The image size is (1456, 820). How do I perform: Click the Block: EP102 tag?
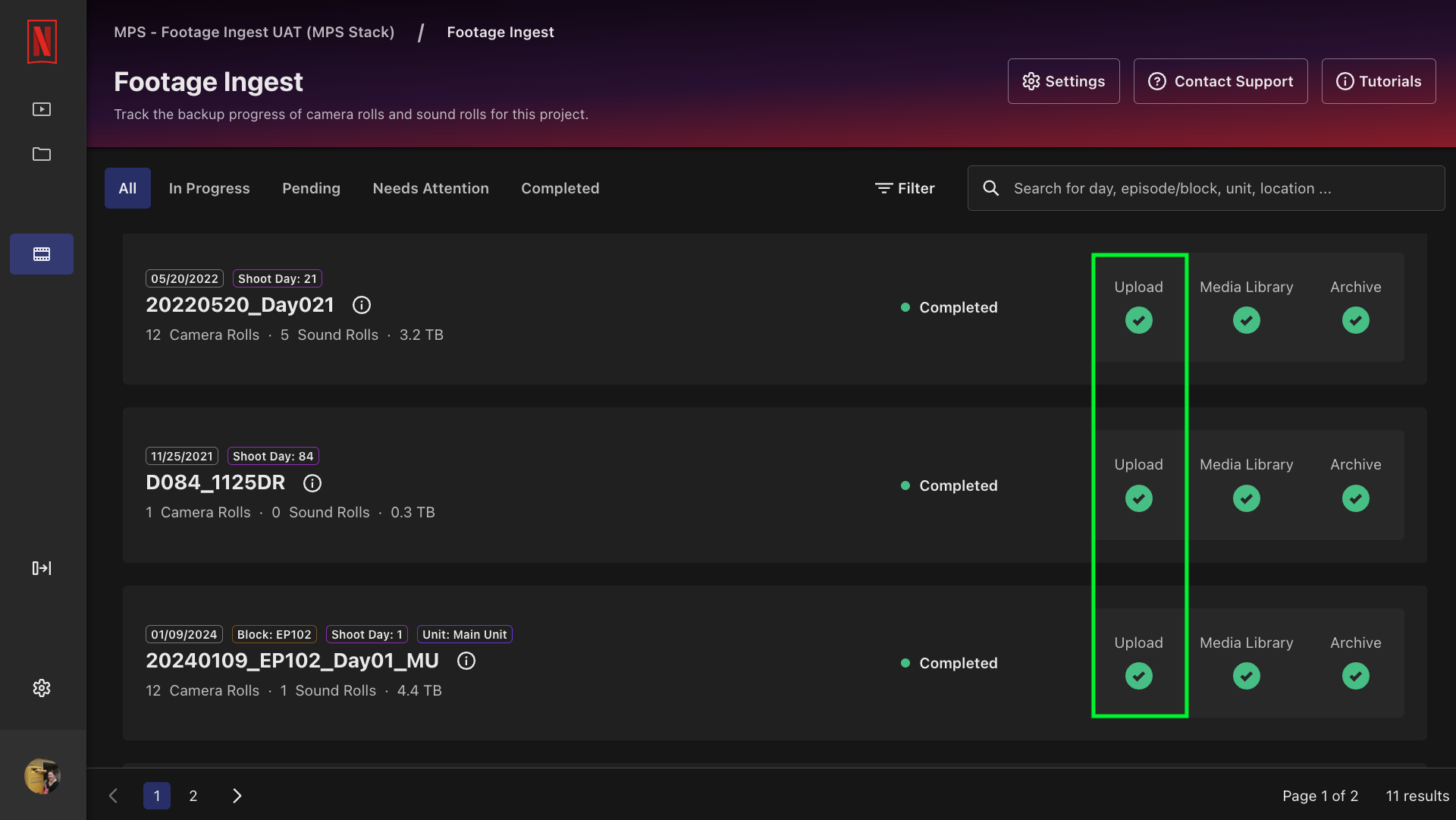coord(275,634)
